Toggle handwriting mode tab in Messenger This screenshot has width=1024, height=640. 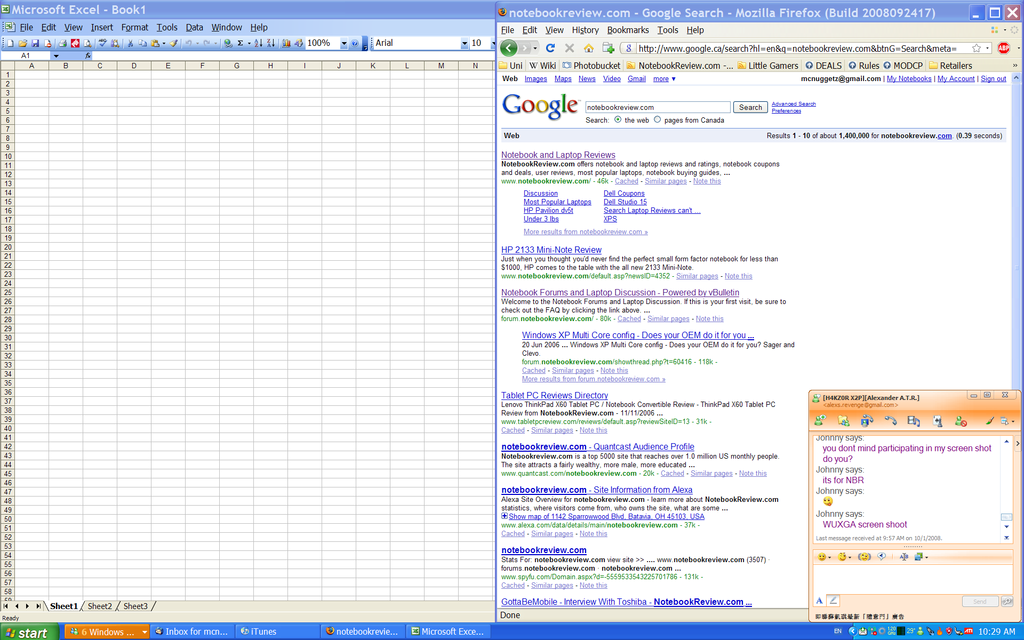[x=833, y=600]
